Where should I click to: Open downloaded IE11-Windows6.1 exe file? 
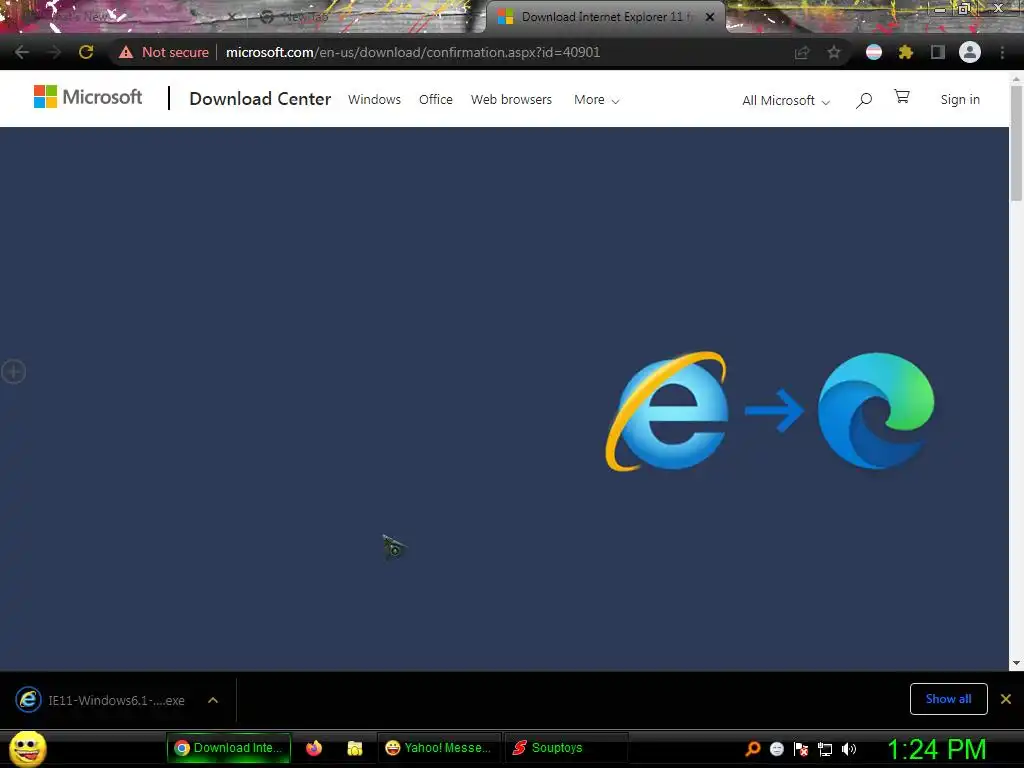point(101,700)
